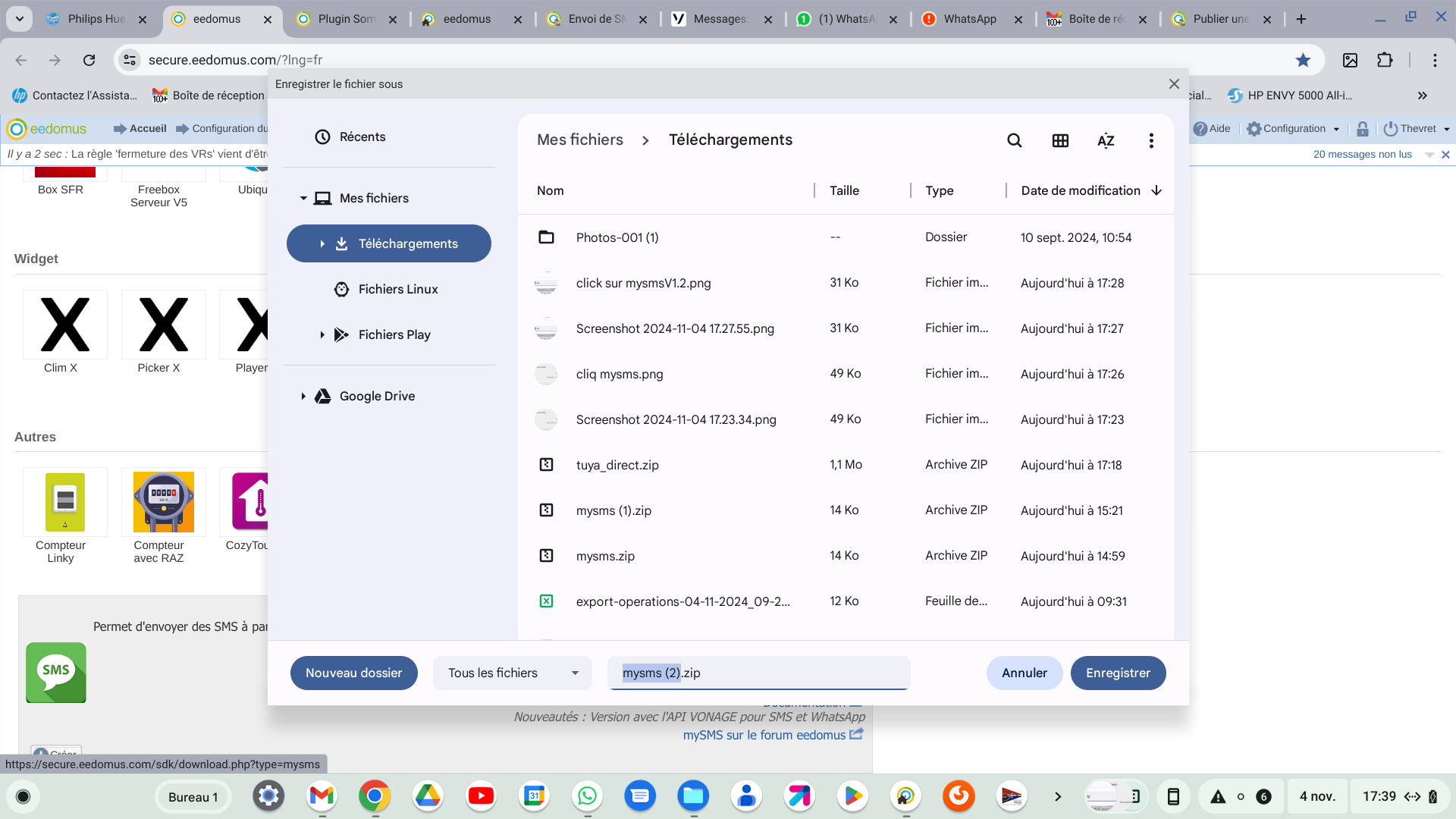Expand the Google Drive tree arrow
The height and width of the screenshot is (819, 1456).
point(303,396)
